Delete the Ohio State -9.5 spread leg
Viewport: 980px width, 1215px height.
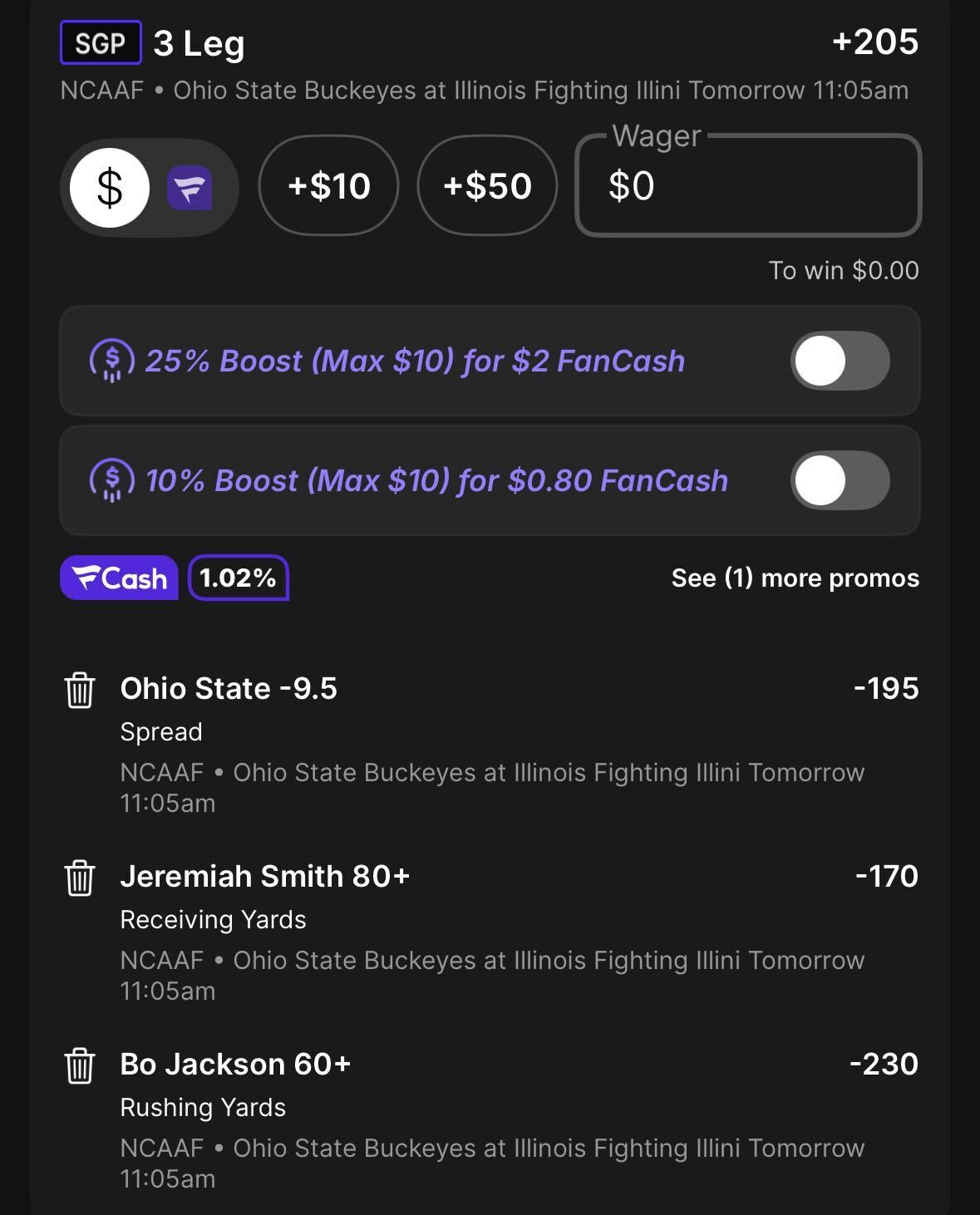click(80, 690)
